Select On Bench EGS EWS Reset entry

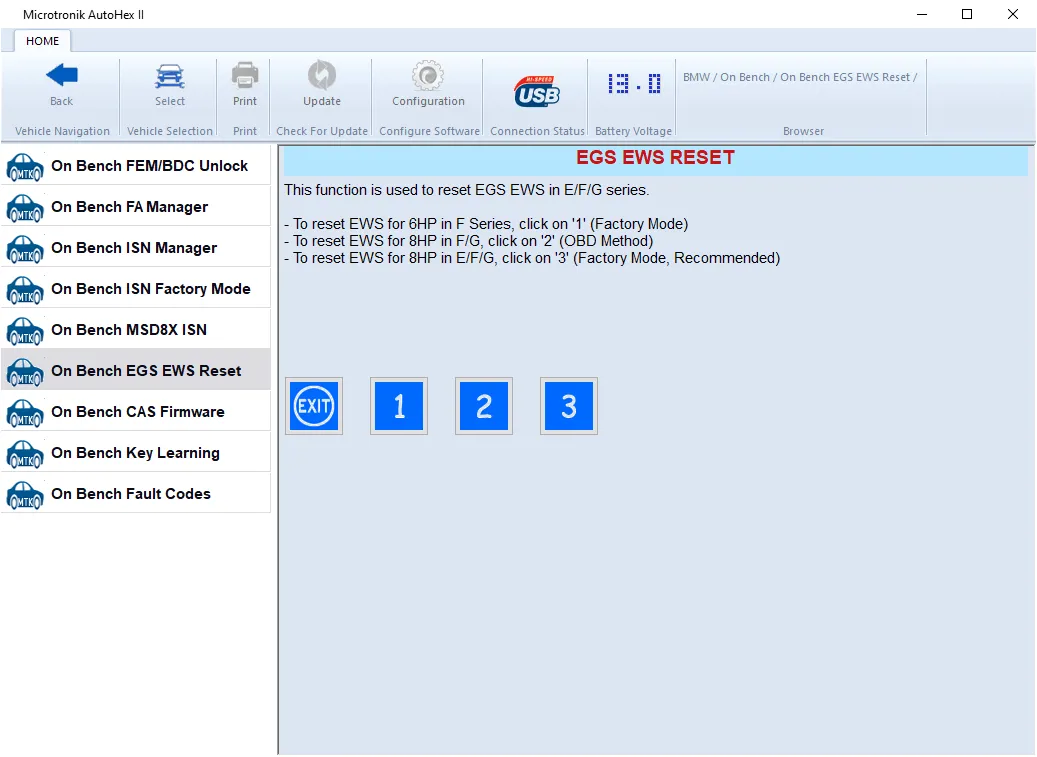pos(136,370)
